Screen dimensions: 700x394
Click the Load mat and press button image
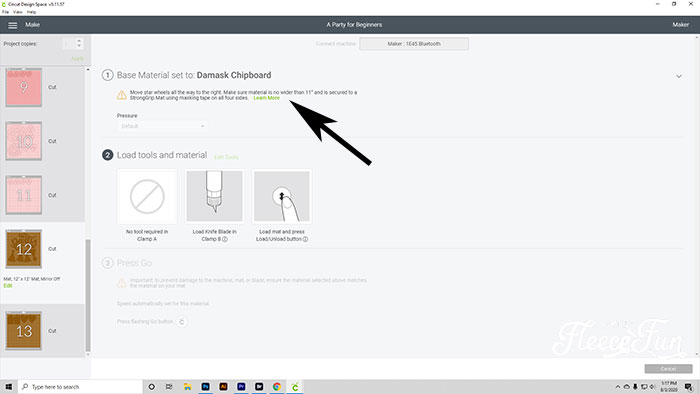pos(282,196)
